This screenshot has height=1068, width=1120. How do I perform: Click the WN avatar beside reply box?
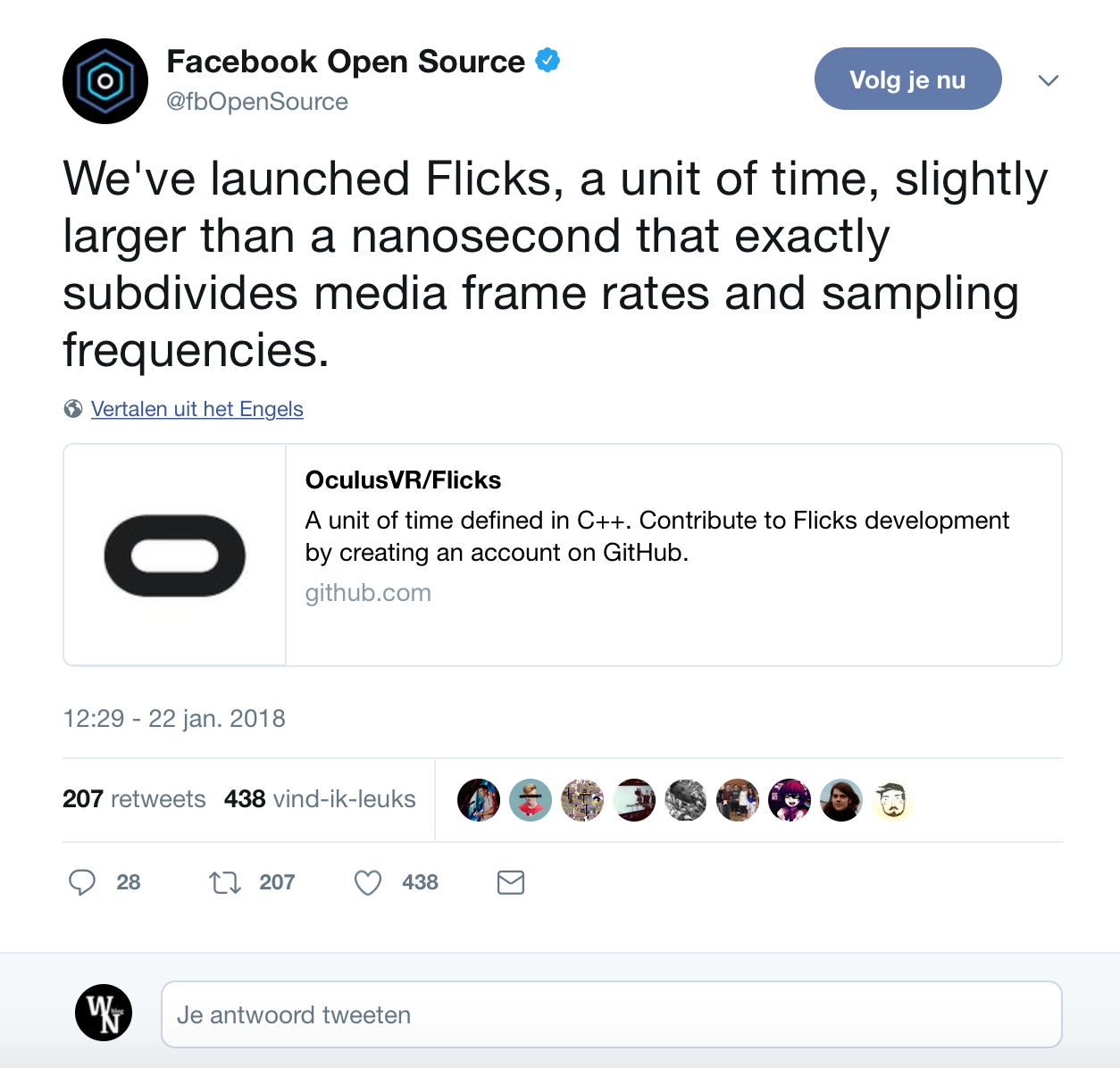[x=104, y=1013]
